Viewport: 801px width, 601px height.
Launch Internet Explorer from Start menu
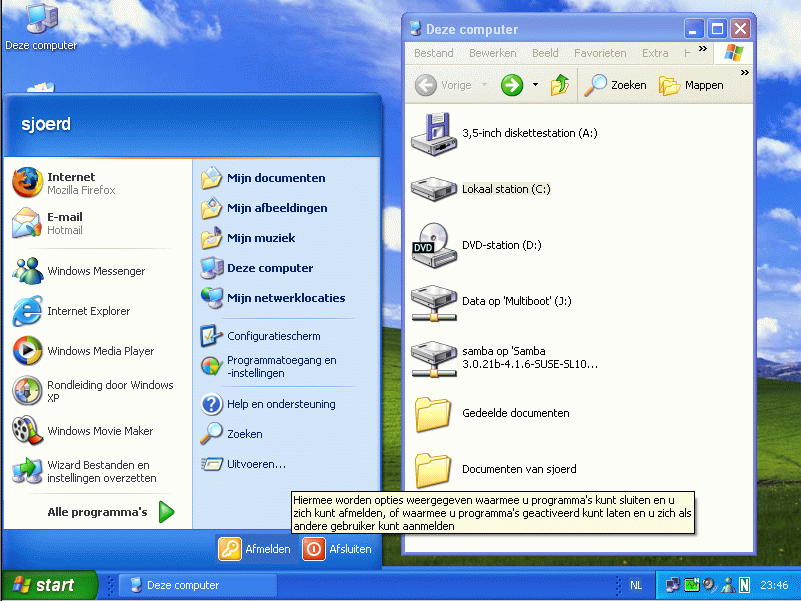pyautogui.click(x=71, y=311)
